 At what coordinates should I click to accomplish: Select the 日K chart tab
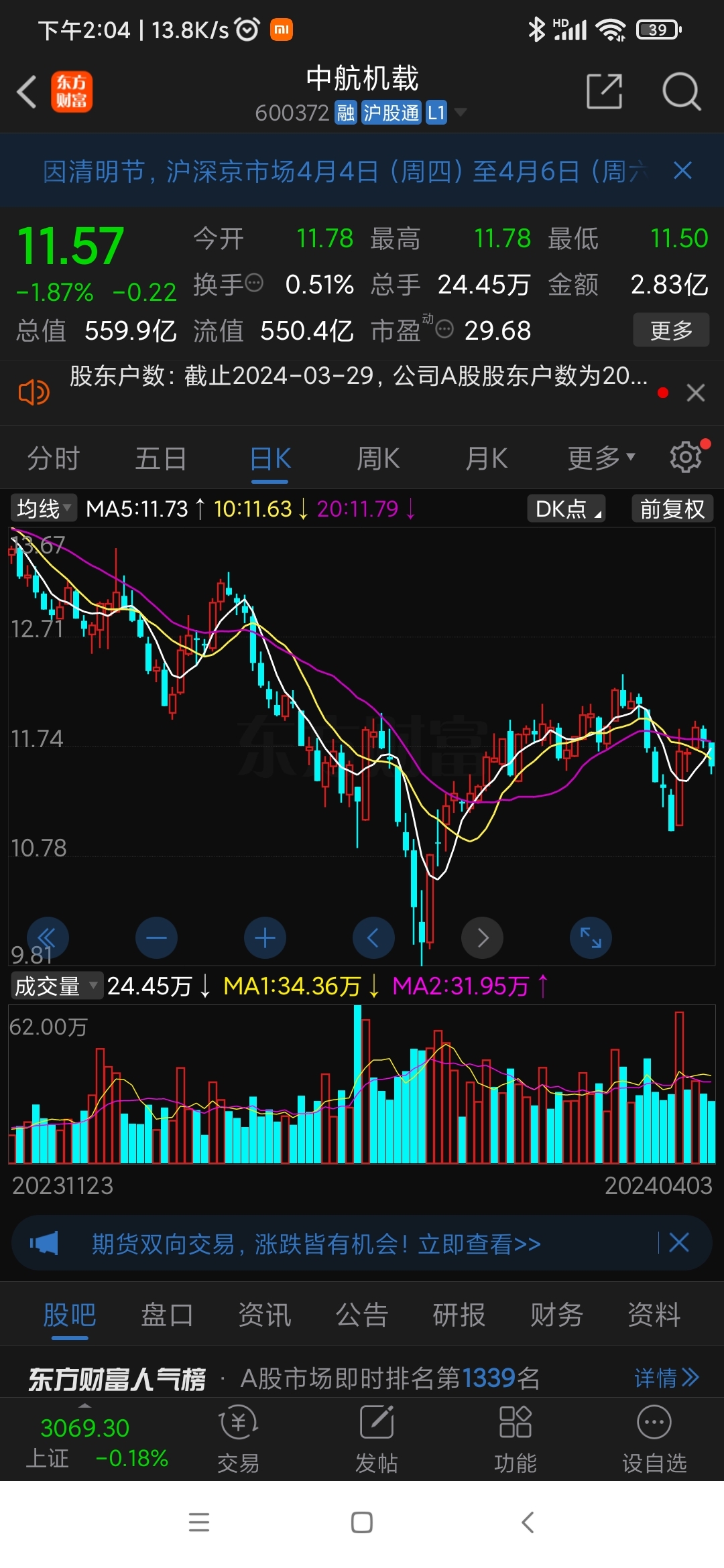click(x=270, y=459)
